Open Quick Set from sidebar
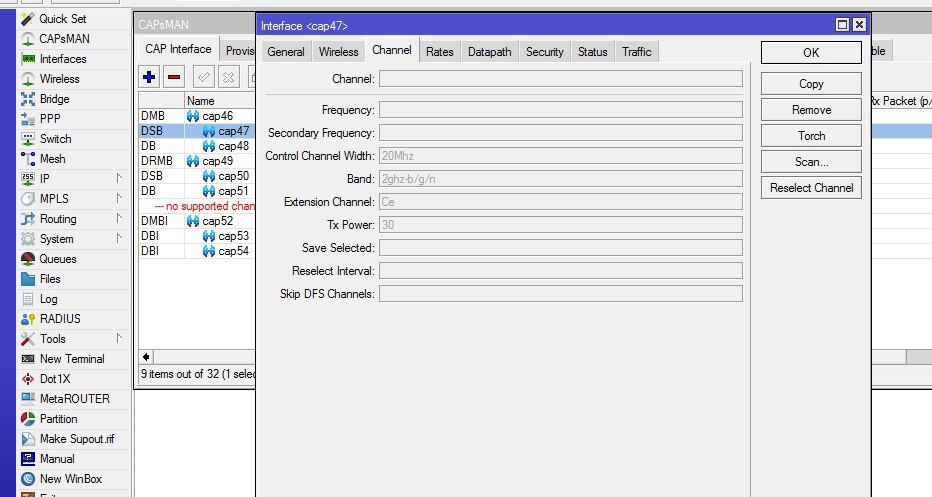932x497 pixels. (62, 19)
